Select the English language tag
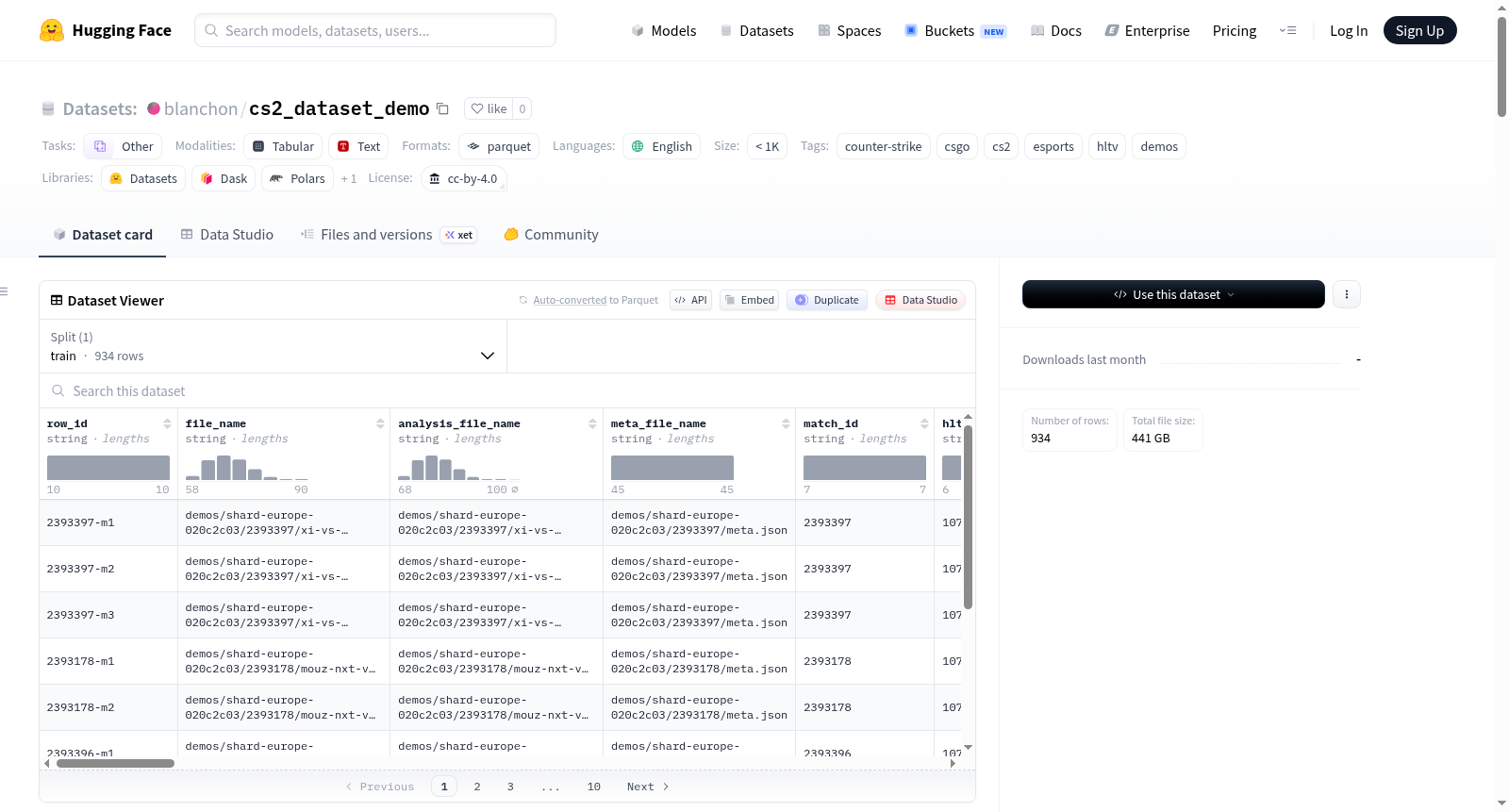 click(661, 146)
